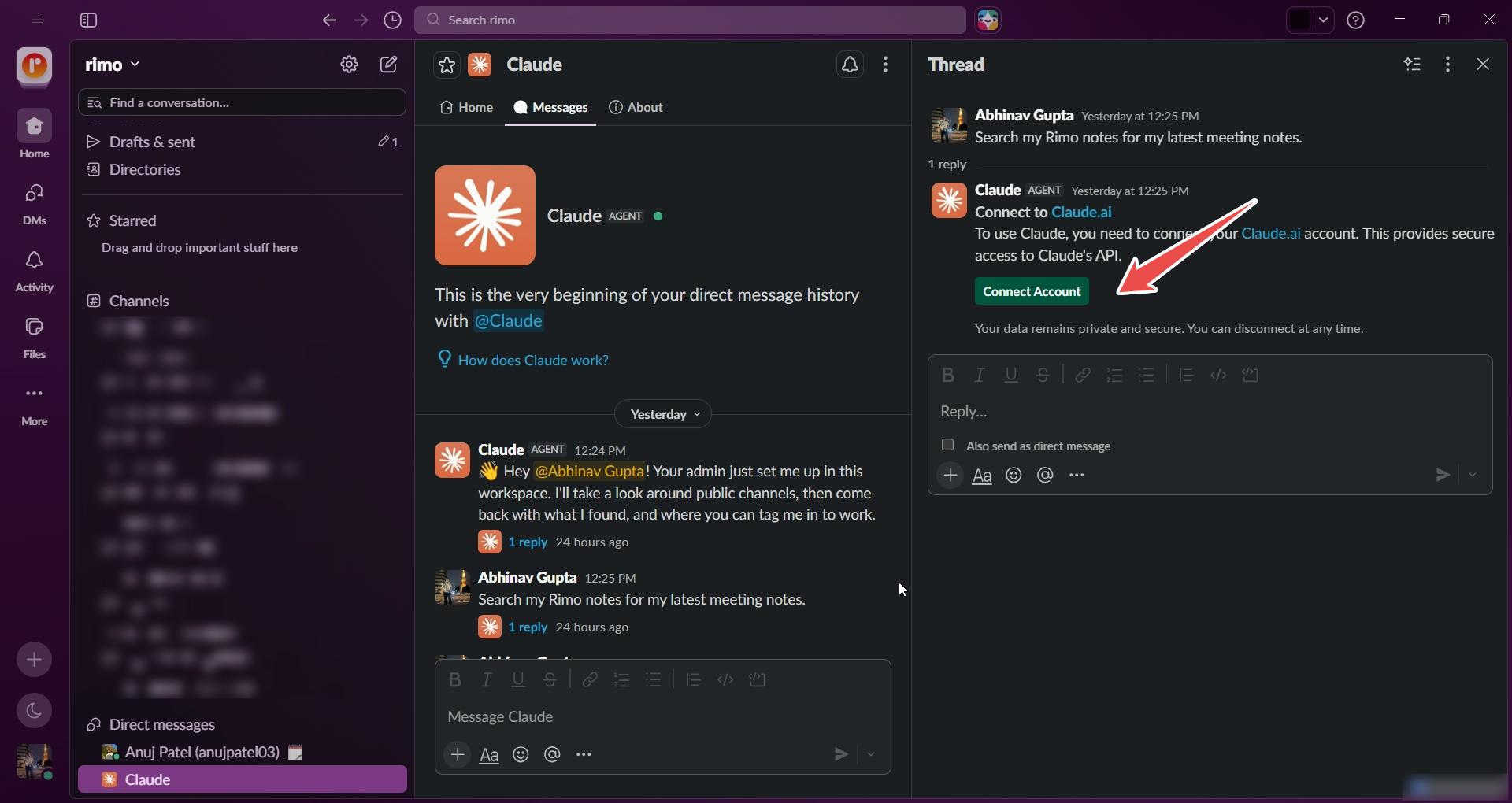Expand the Starred section
1512x803 pixels.
[x=121, y=220]
